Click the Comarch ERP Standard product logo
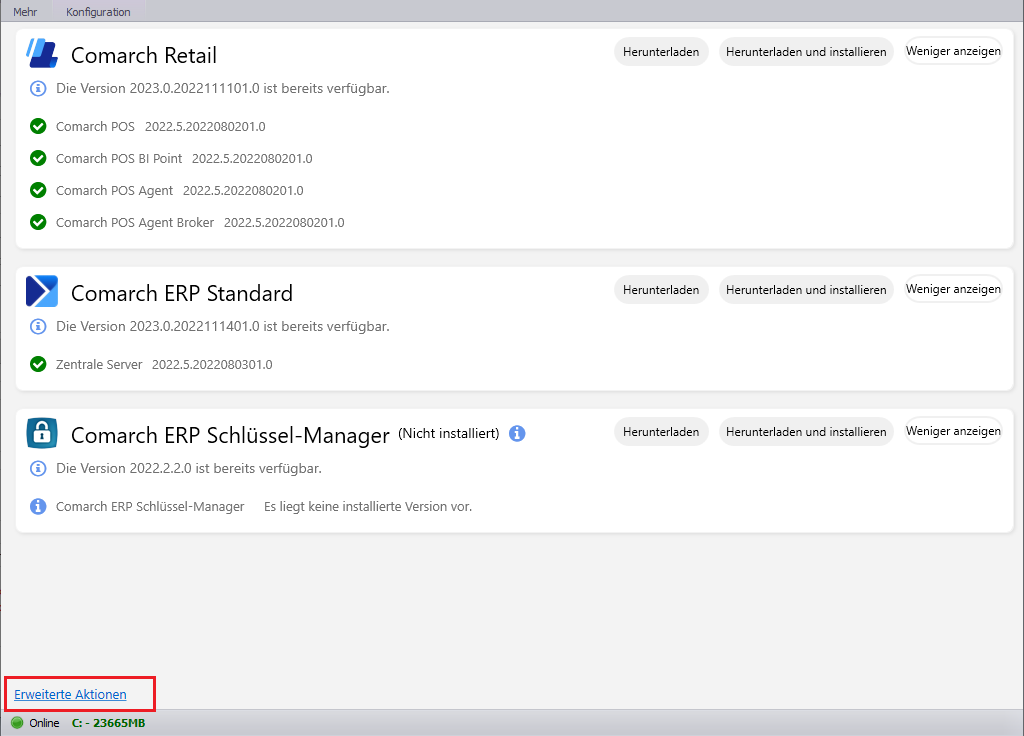The width and height of the screenshot is (1024, 736). 42,291
